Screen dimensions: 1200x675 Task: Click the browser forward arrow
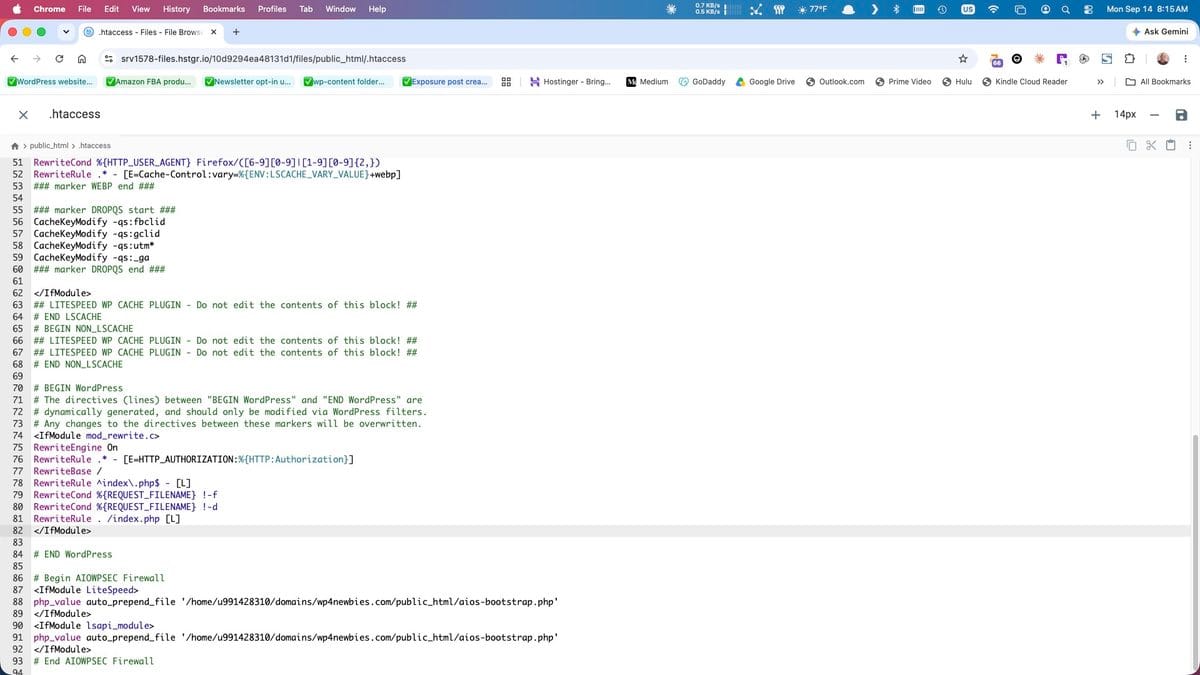coord(39,58)
